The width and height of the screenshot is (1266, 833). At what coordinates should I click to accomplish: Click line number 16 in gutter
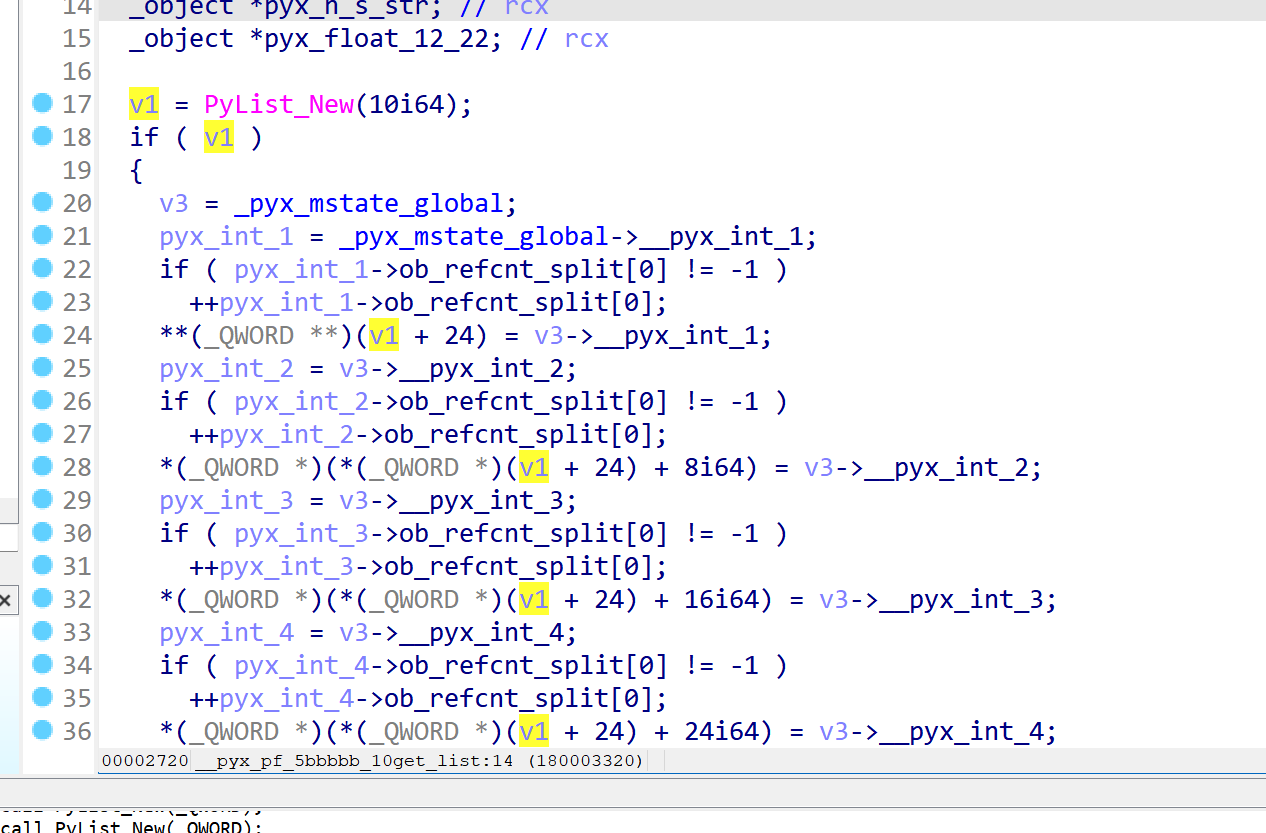click(76, 71)
